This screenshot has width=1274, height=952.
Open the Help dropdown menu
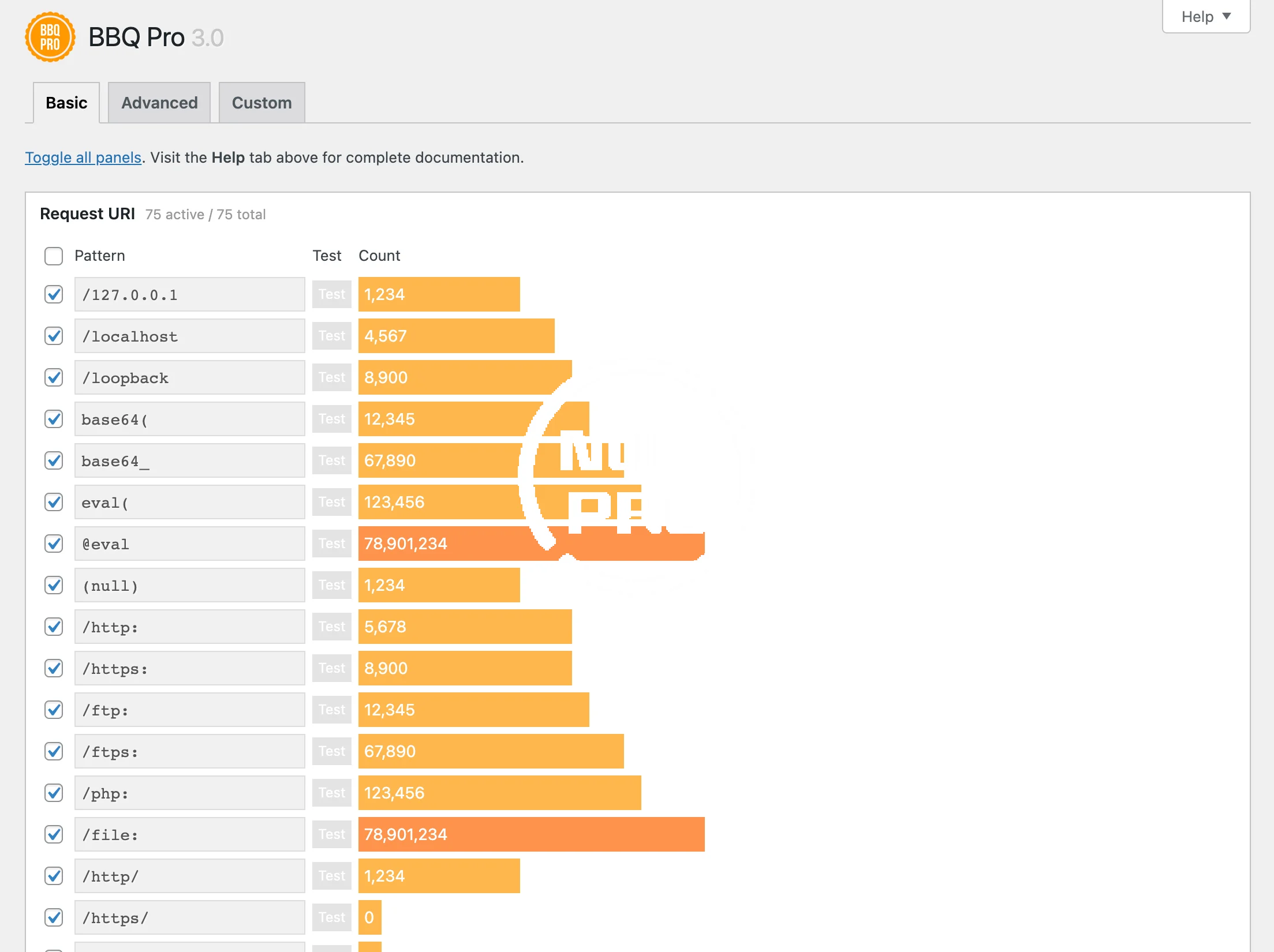(1206, 17)
